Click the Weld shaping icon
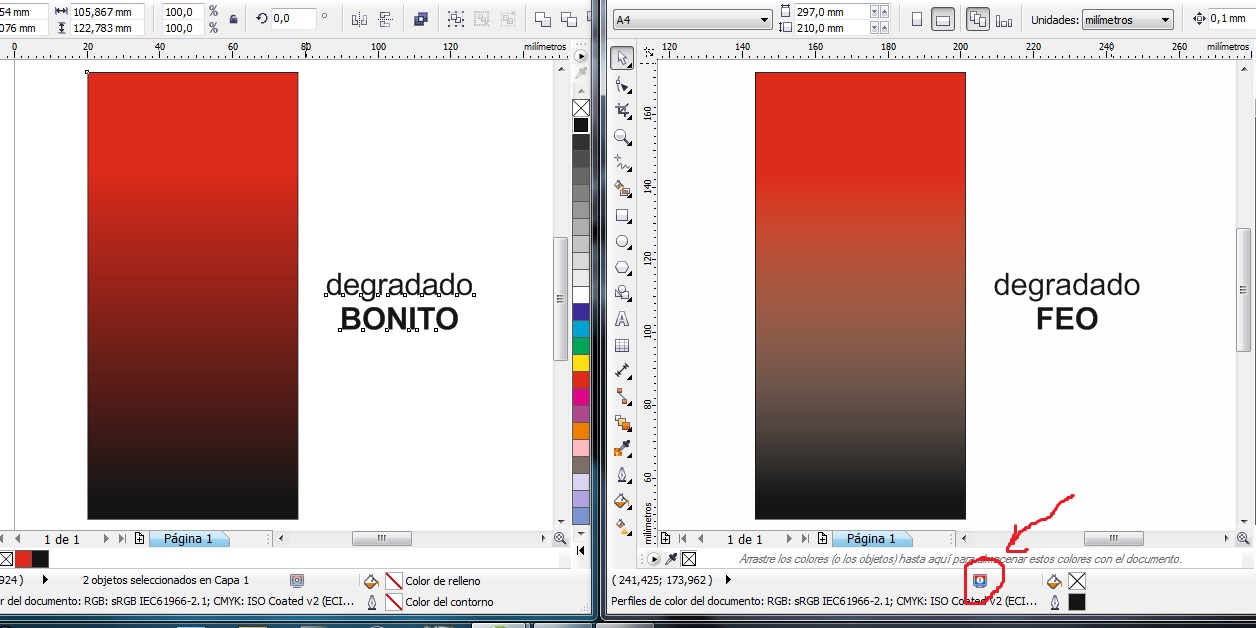The width and height of the screenshot is (1256, 628). pos(543,19)
